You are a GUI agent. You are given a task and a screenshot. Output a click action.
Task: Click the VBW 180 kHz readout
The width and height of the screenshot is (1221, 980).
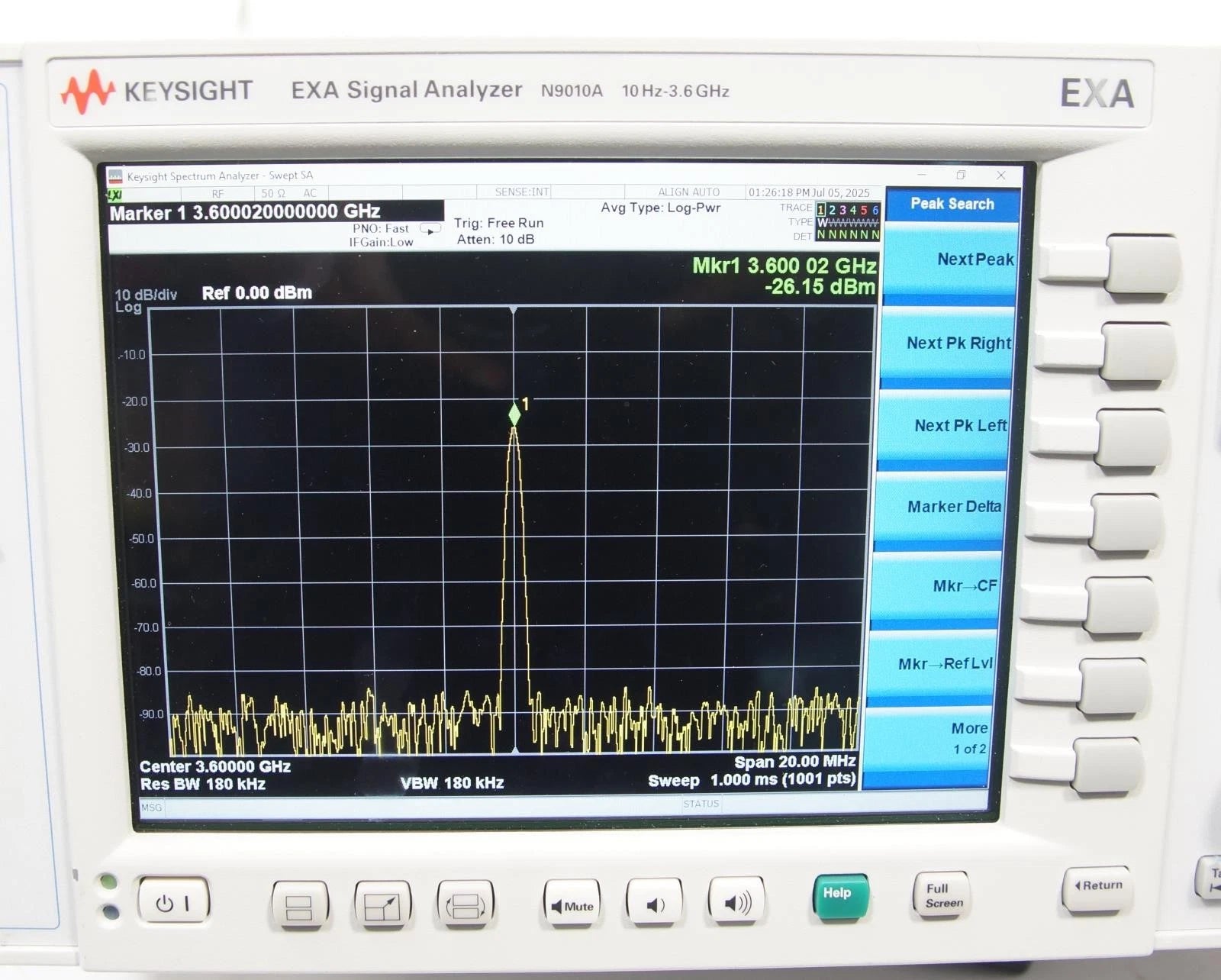pos(452,782)
